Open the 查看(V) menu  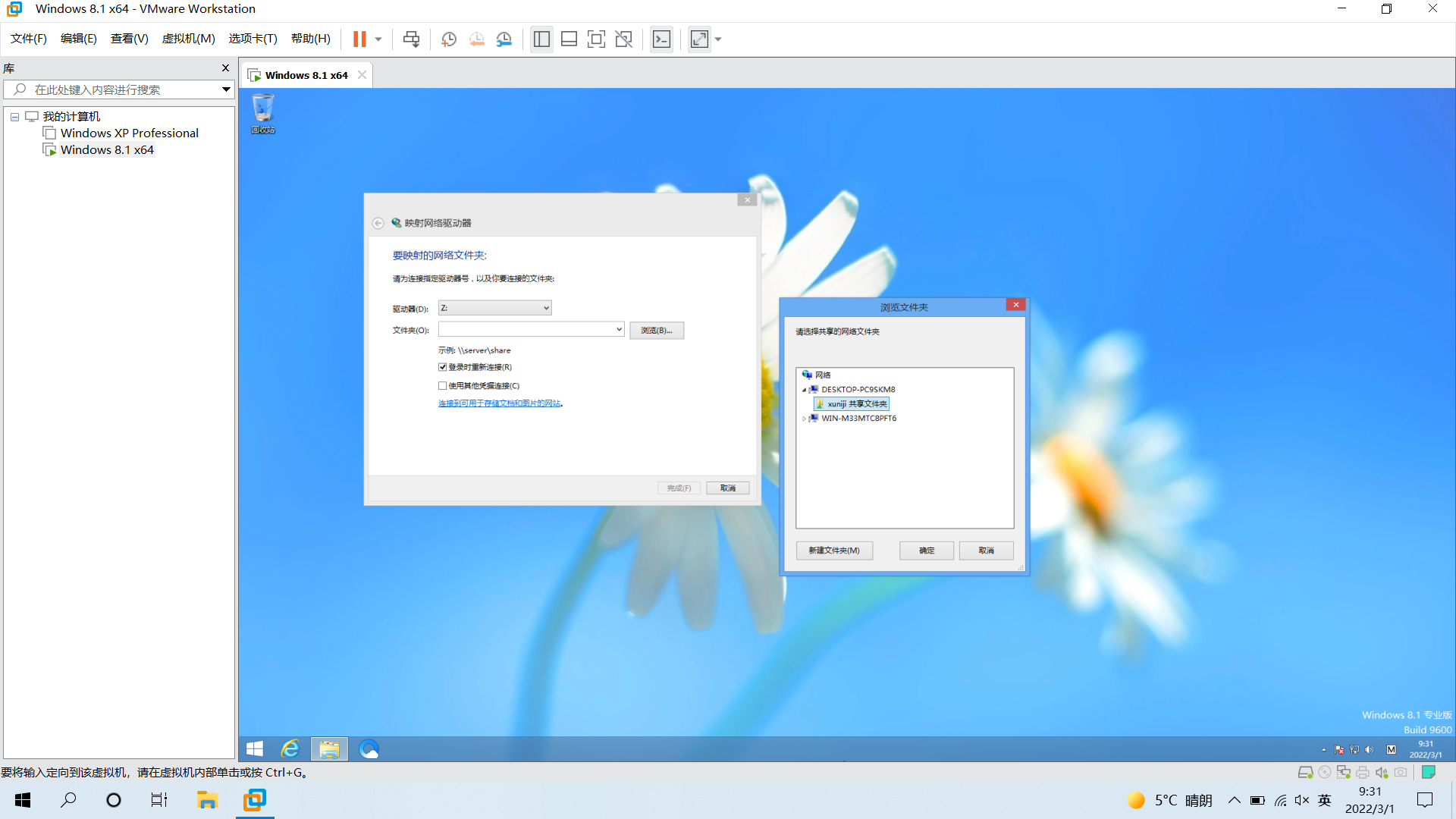click(x=129, y=39)
